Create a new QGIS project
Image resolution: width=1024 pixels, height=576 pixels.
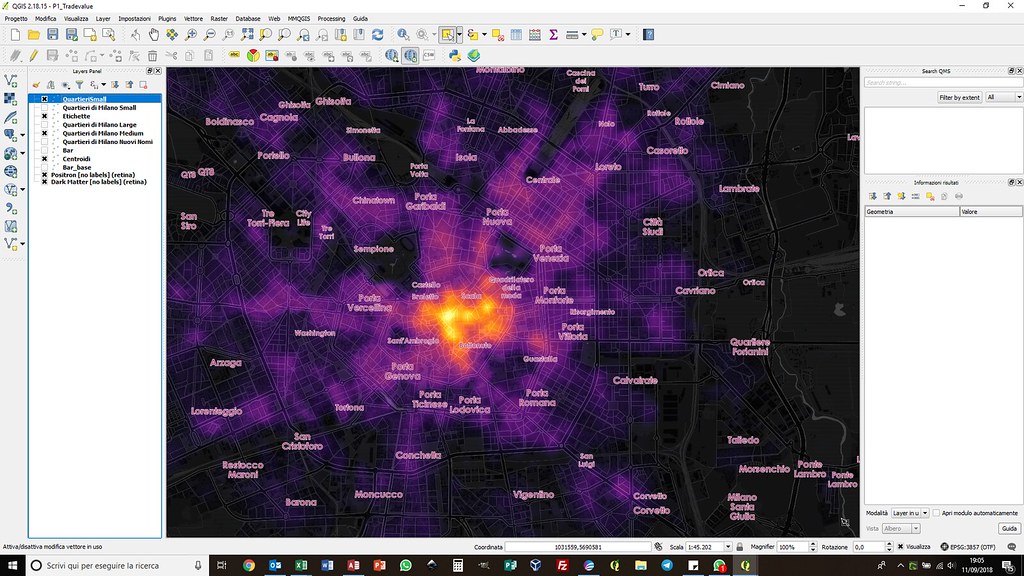[15, 35]
